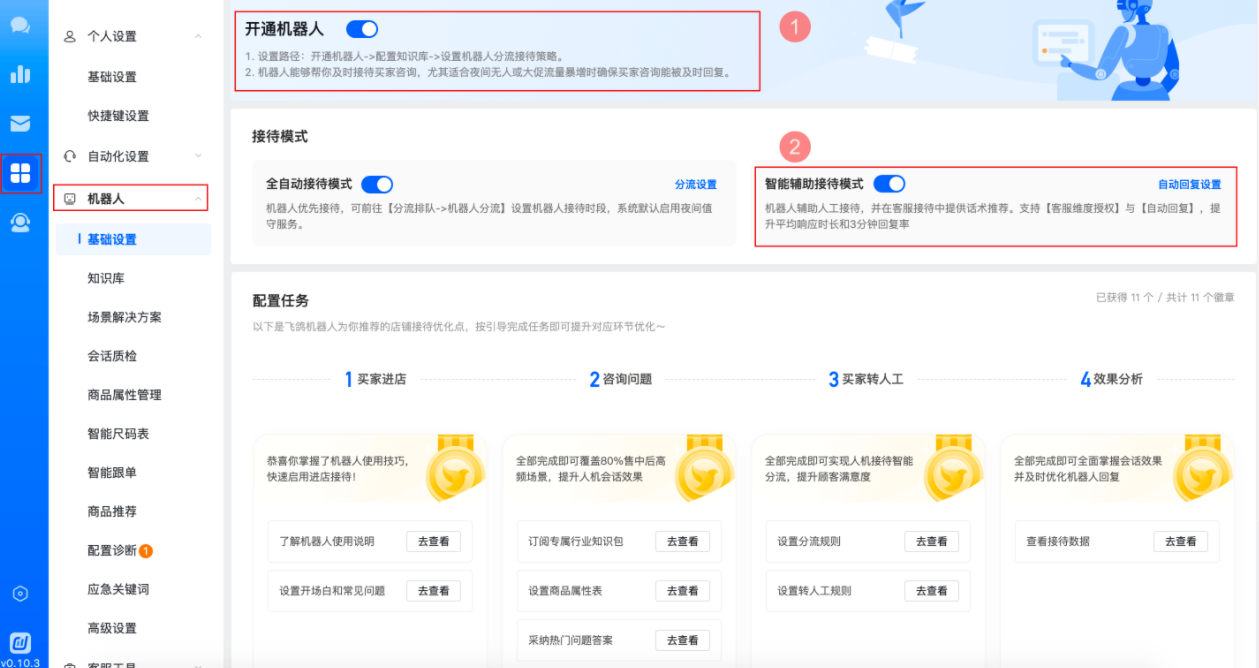The height and width of the screenshot is (668, 1259).
Task: Open the 分流设置 link
Action: click(x=695, y=185)
